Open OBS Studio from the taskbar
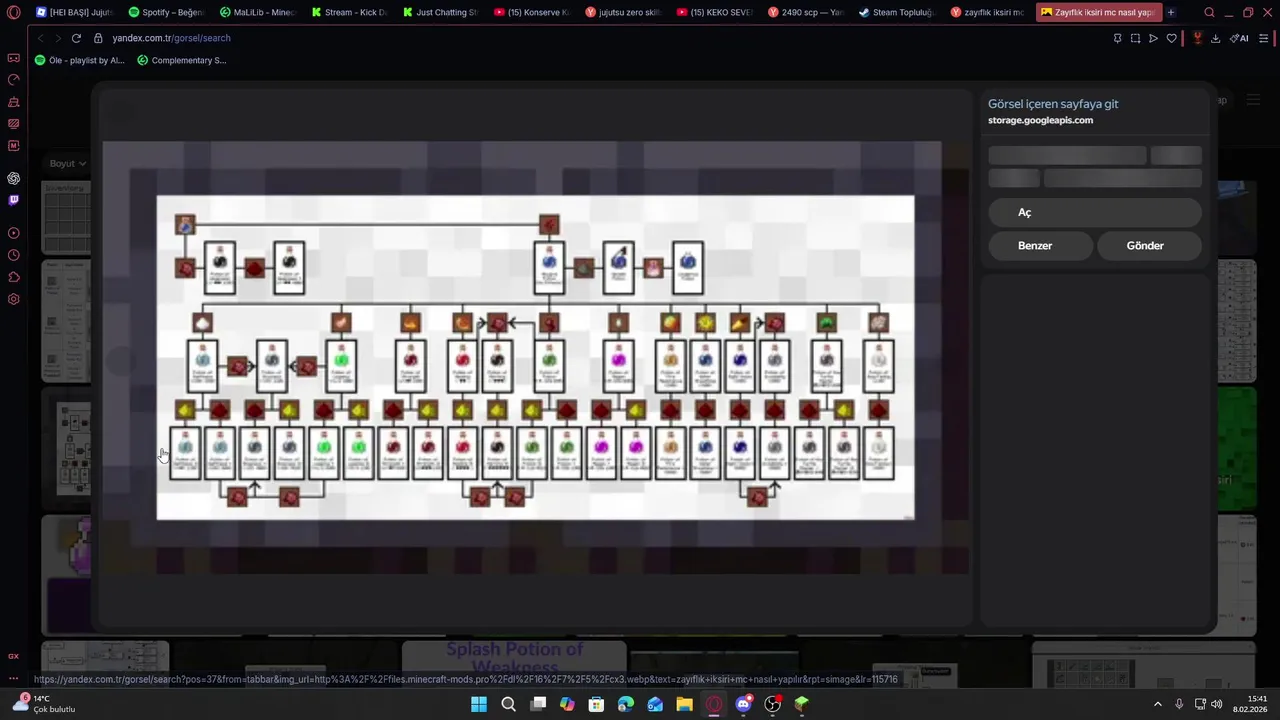 [772, 704]
